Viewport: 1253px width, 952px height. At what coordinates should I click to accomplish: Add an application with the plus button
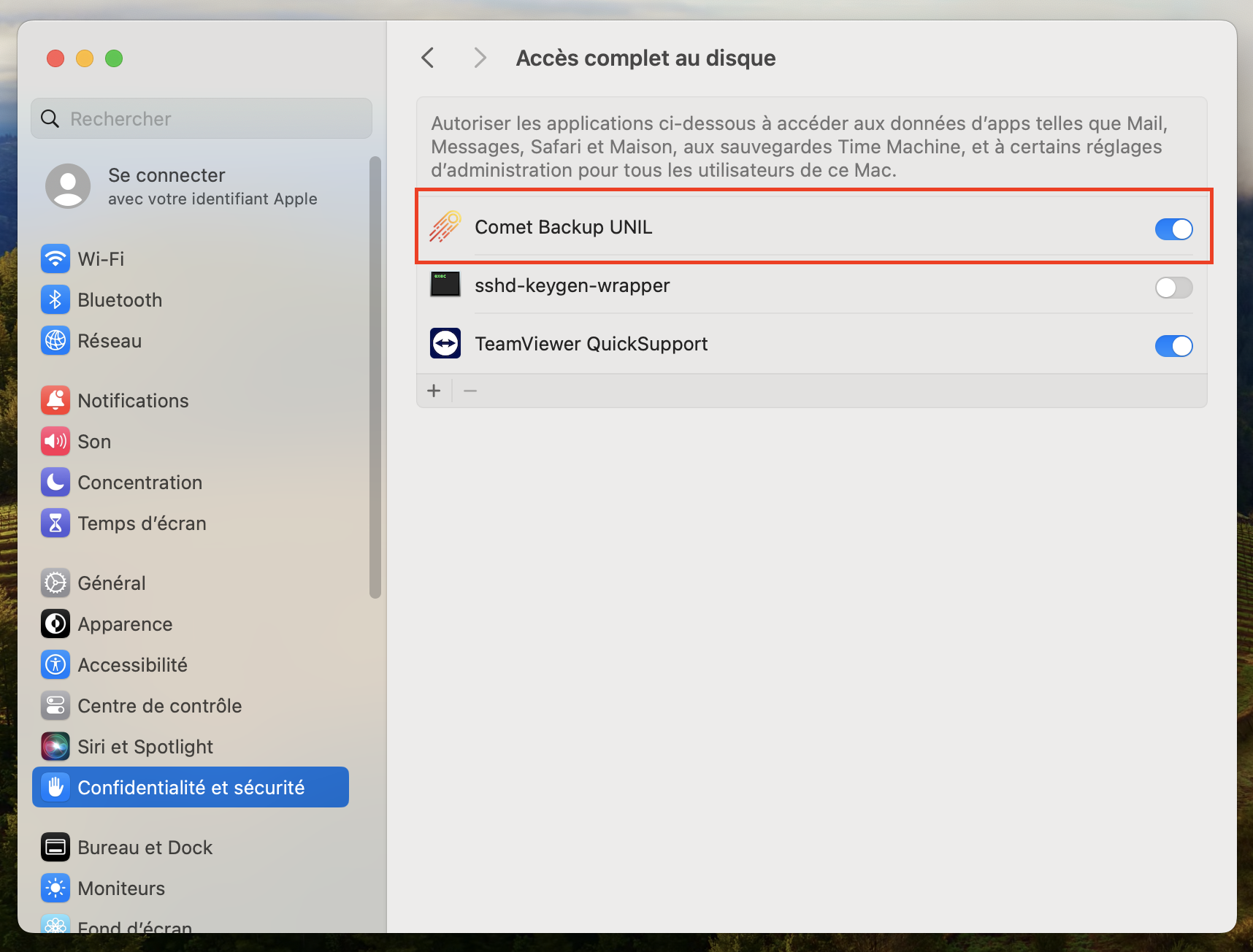click(x=434, y=391)
